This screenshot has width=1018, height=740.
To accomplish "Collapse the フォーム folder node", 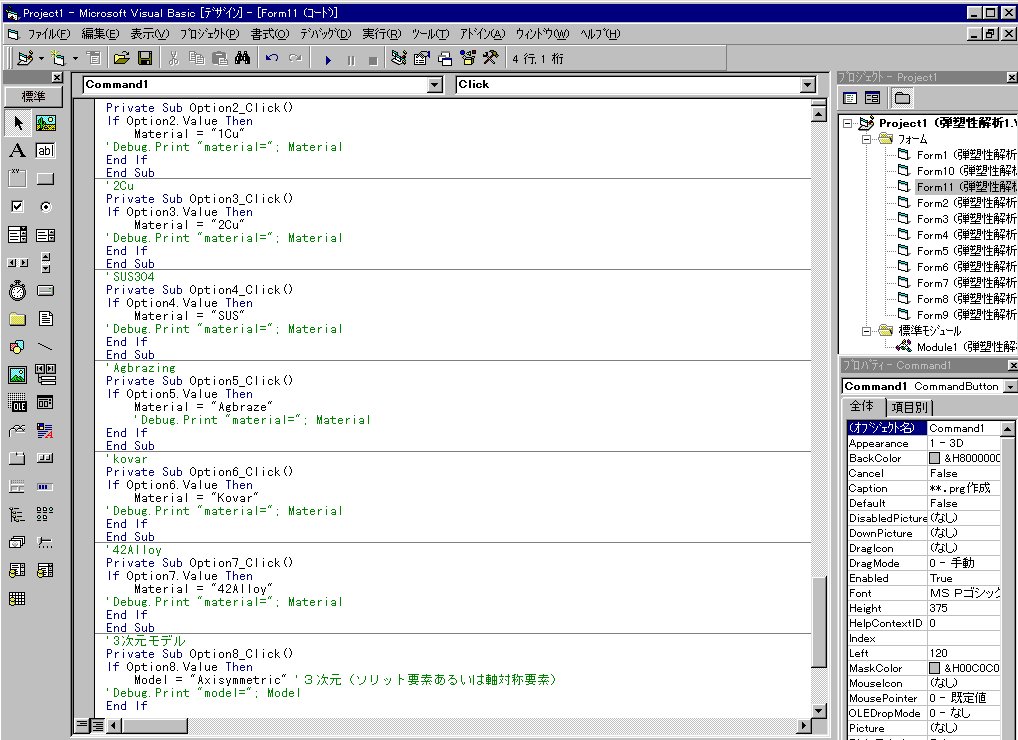I will coord(867,139).
